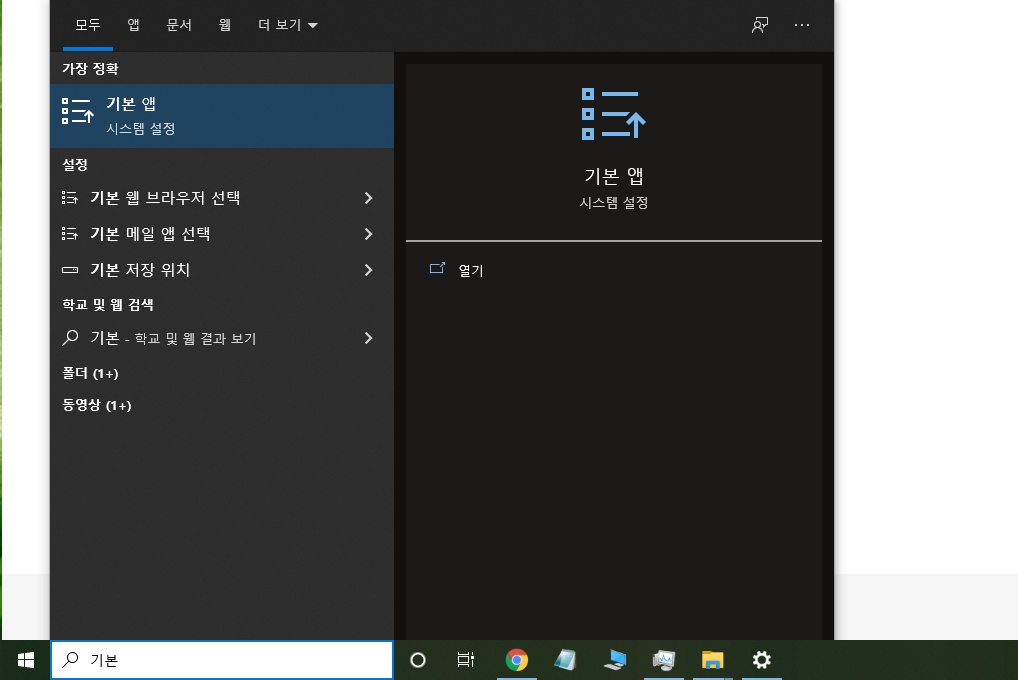Viewport: 1018px width, 680px height.
Task: Switch to the 문서 tab
Action: point(179,25)
